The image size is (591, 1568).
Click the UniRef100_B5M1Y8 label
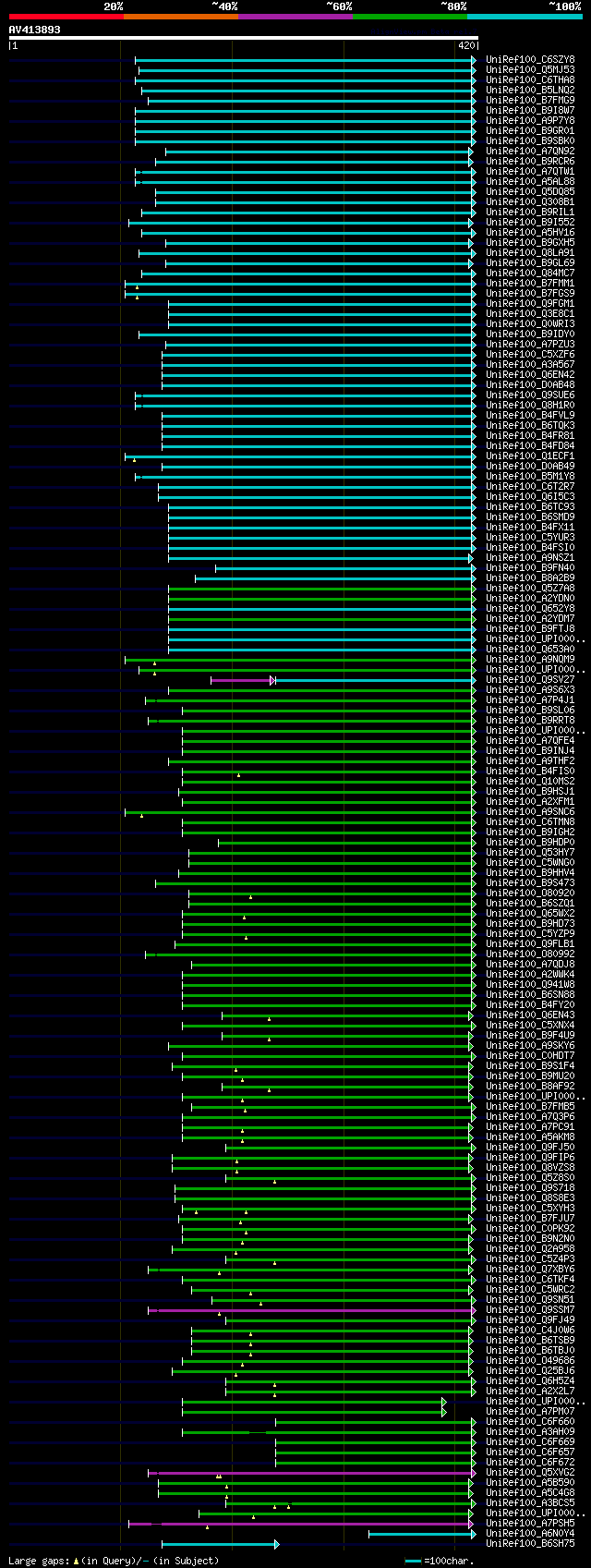coord(530,477)
